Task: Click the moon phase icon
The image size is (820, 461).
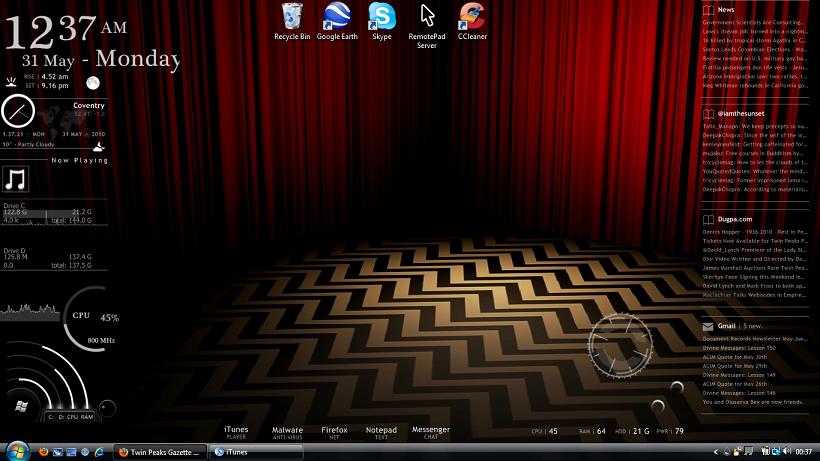Action: tap(93, 83)
